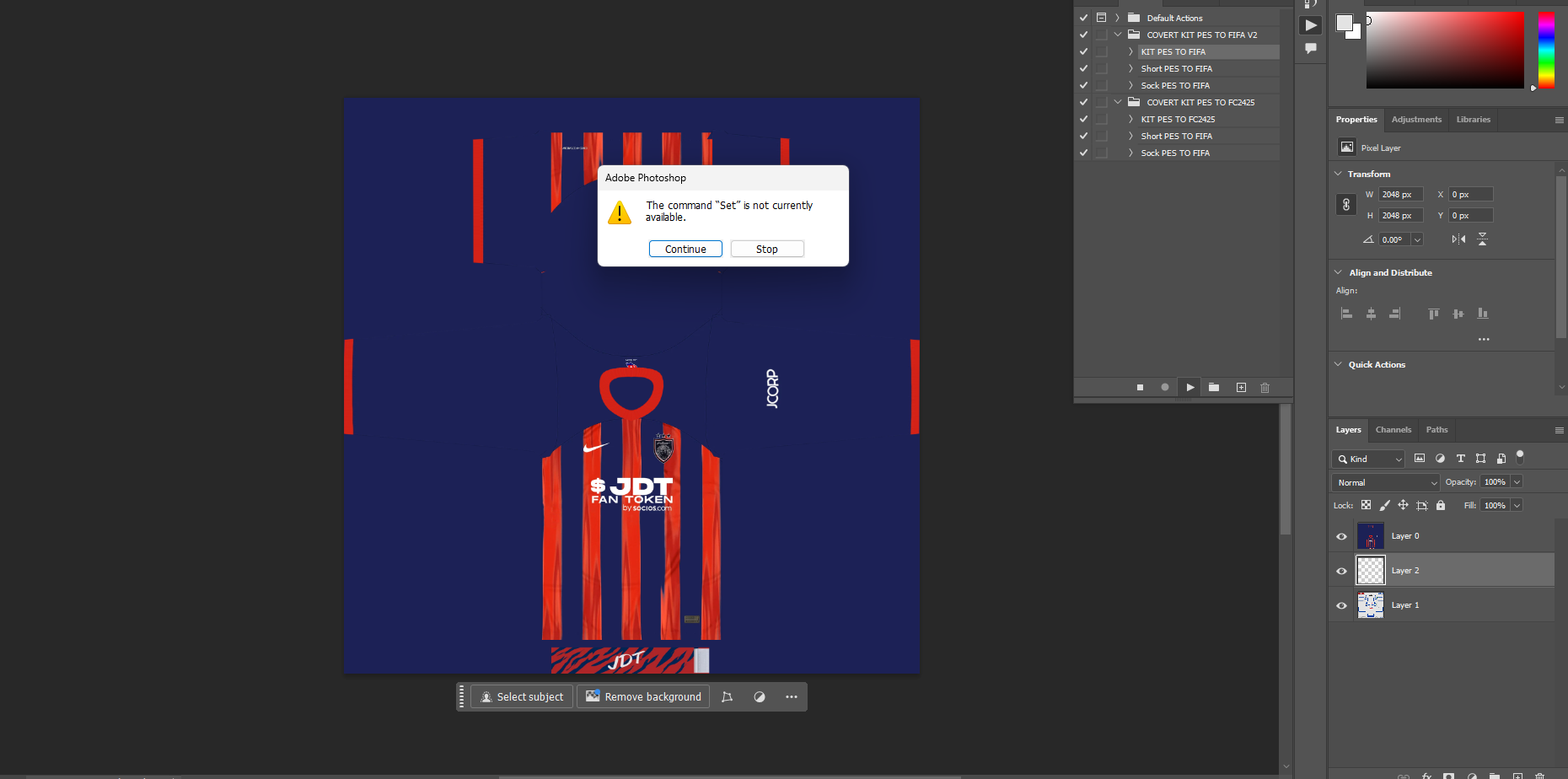
Task: Flip layer horizontally in Transform
Action: pos(1458,239)
